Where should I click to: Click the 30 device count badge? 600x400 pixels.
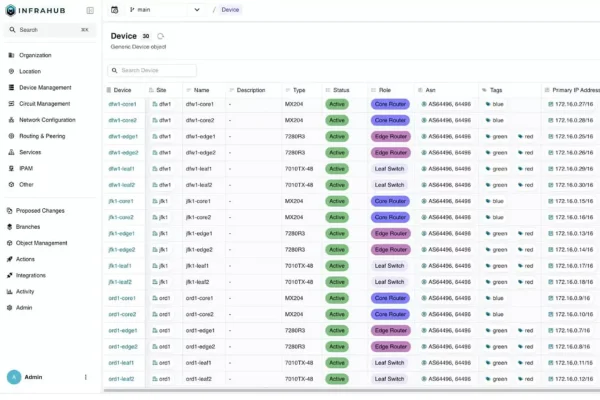(x=146, y=36)
